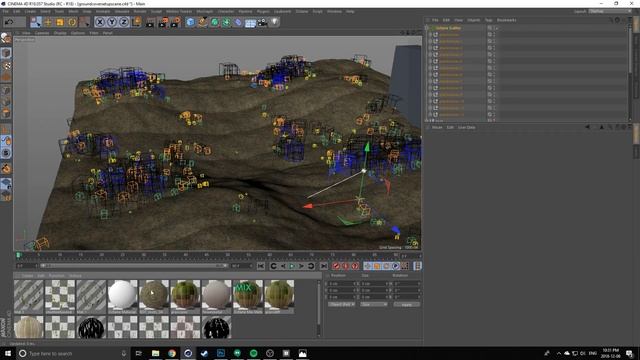Click the timeline preview range slider
Image resolution: width=640 pixels, height=360 pixels.
[x=133, y=266]
